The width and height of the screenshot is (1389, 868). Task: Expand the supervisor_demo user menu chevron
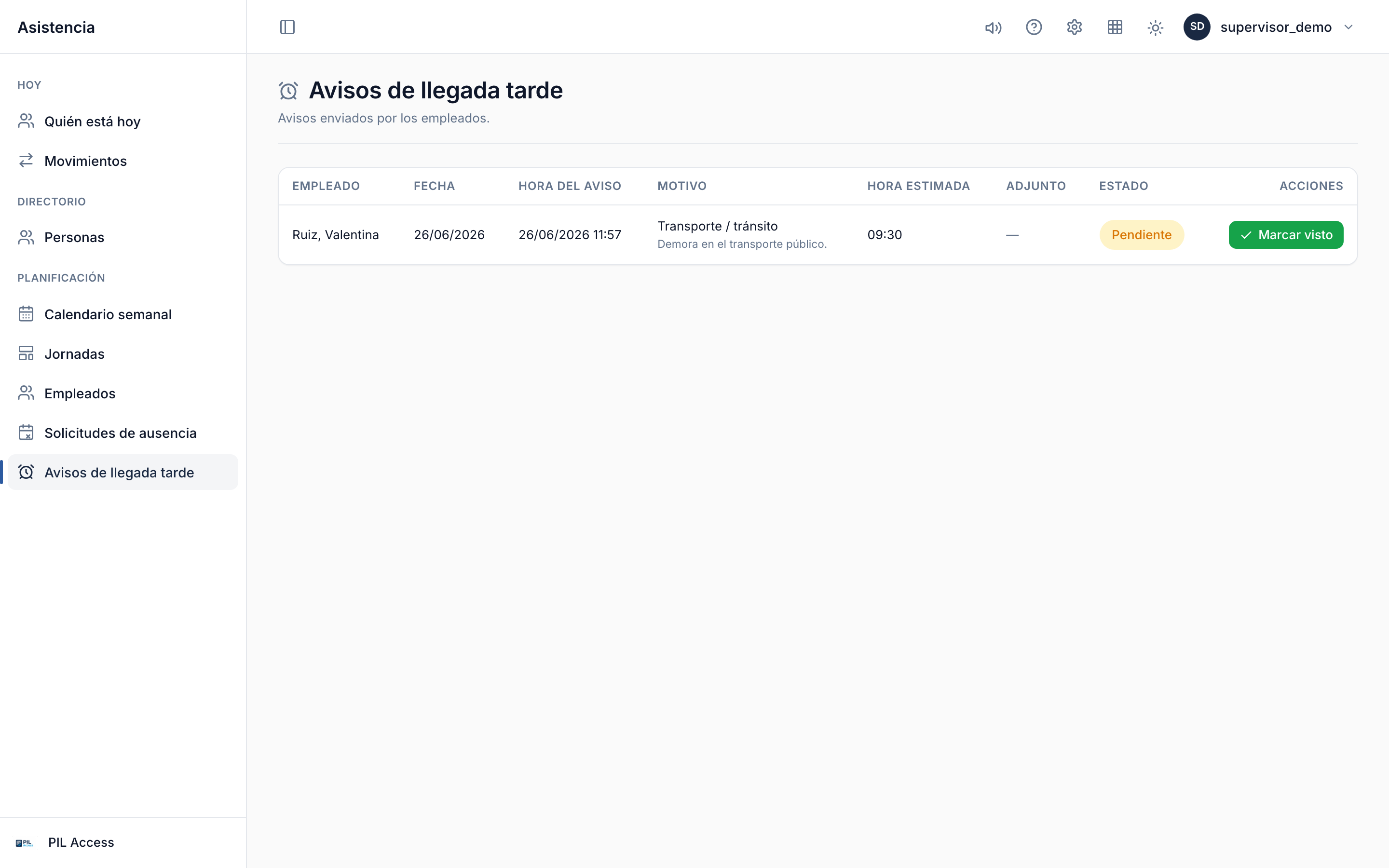pos(1348,27)
